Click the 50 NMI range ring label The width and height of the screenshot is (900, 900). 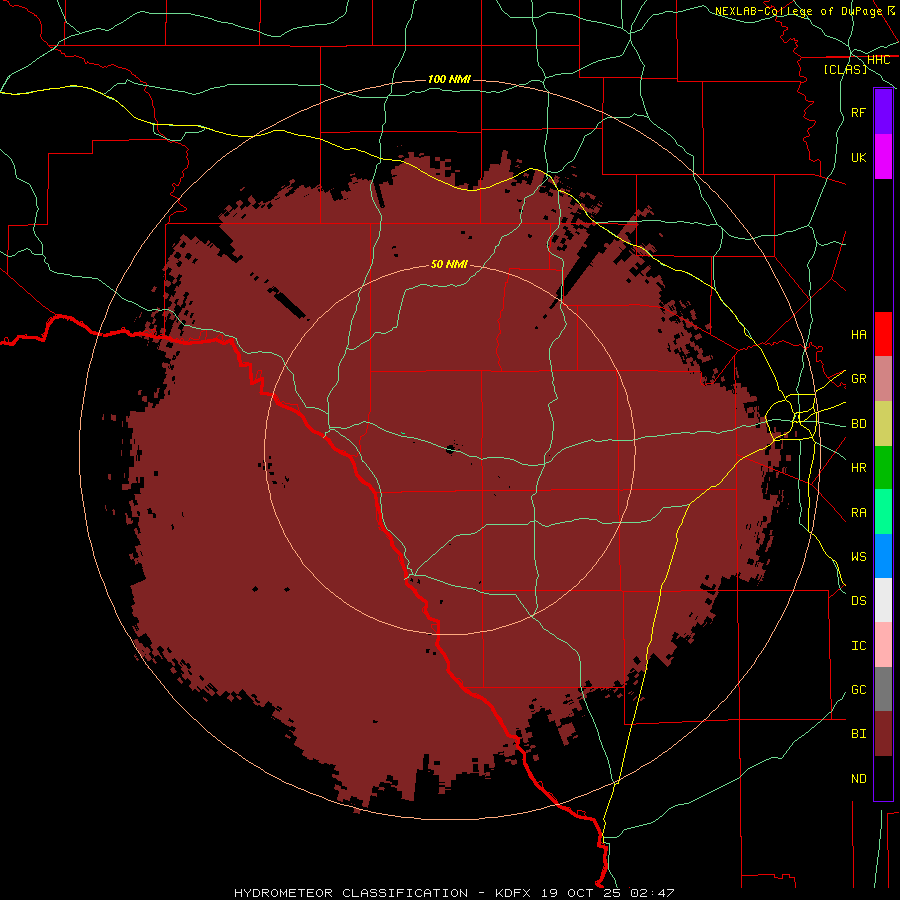pyautogui.click(x=449, y=264)
